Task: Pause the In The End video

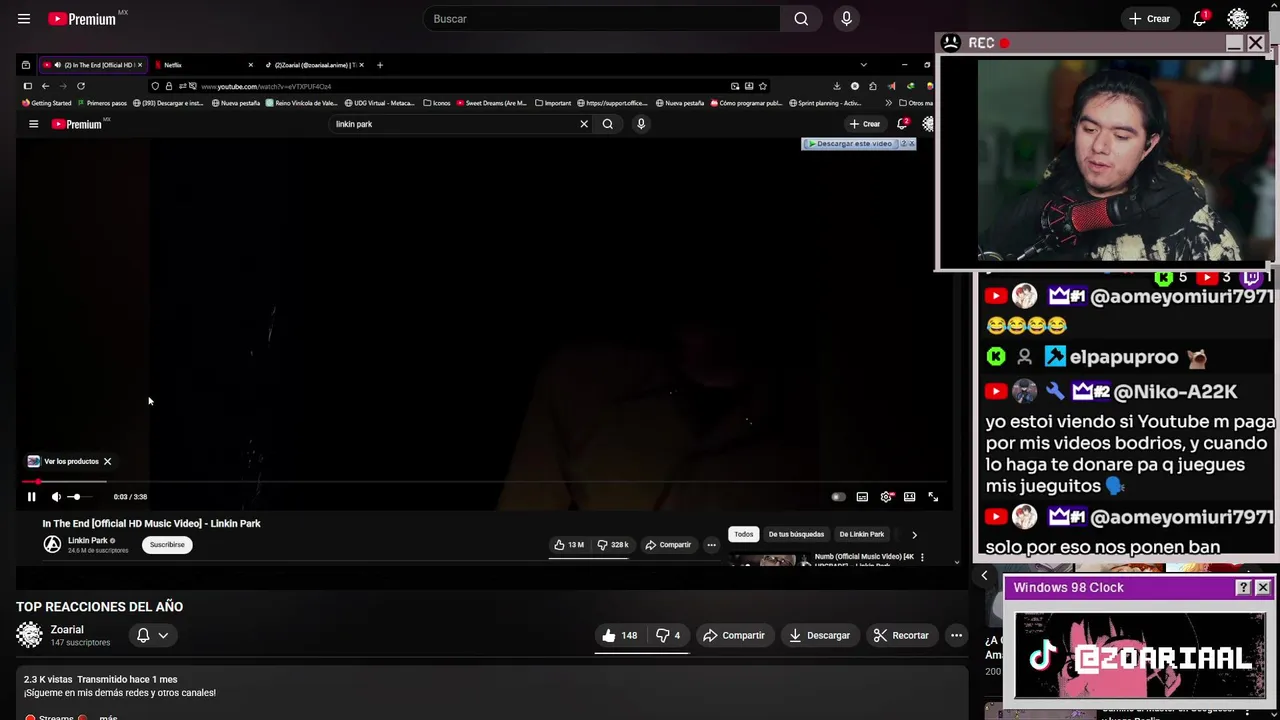Action: pyautogui.click(x=31, y=497)
